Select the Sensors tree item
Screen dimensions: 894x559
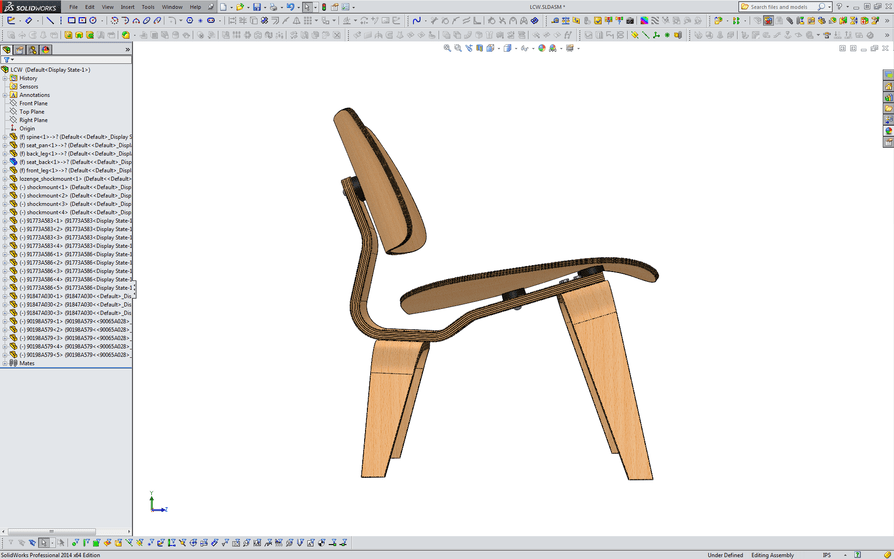tap(29, 87)
